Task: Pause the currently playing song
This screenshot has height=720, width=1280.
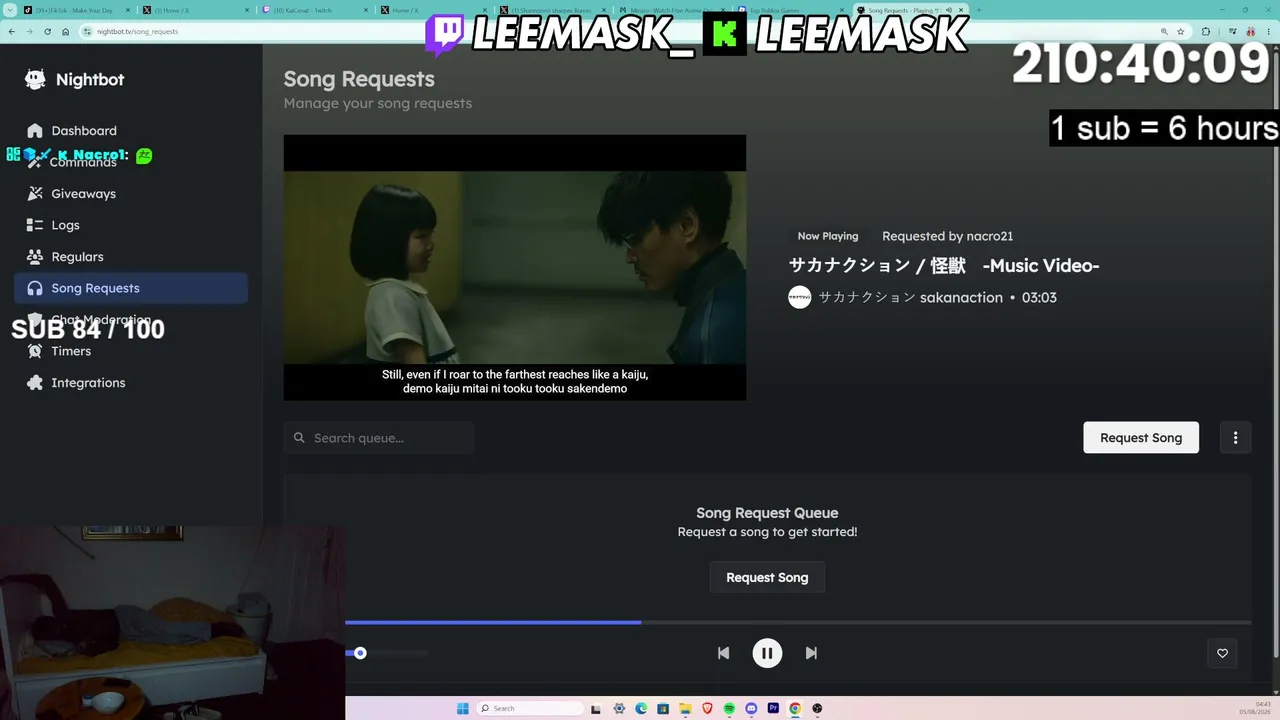Action: pyautogui.click(x=767, y=653)
